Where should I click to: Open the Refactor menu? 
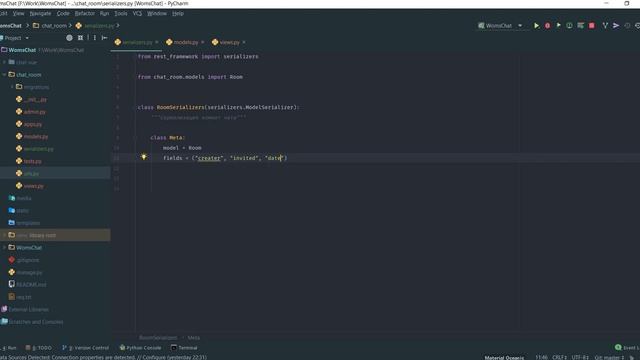84,13
